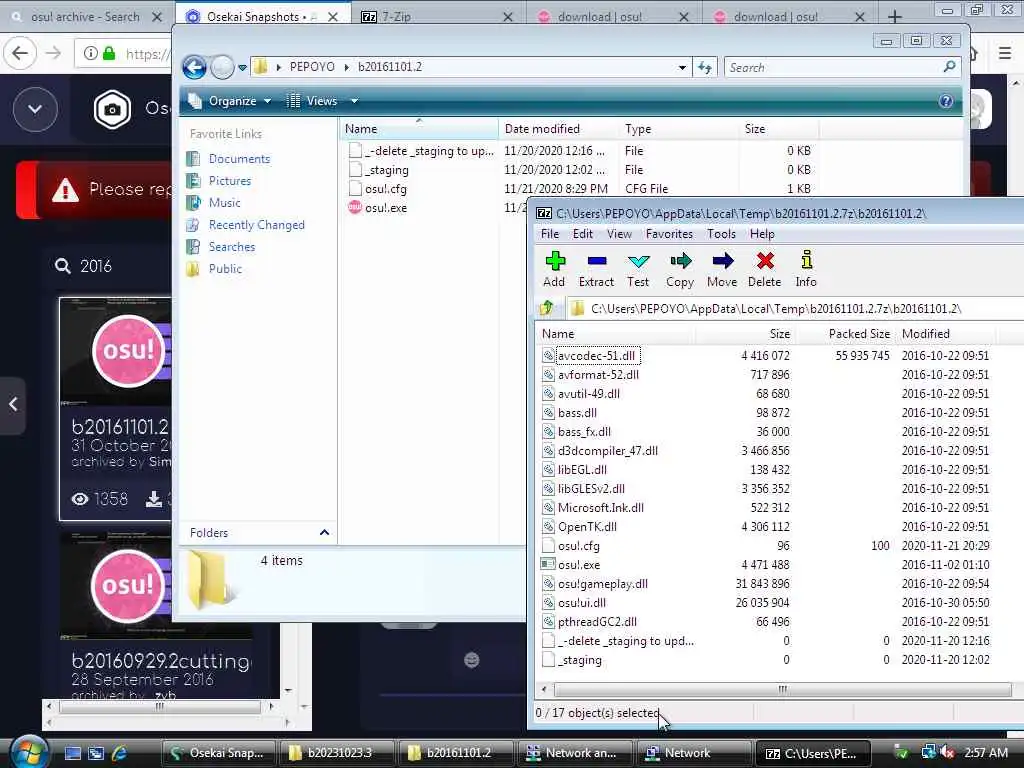Click the Network an... taskbar button
This screenshot has height=768, width=1024.
[573, 753]
